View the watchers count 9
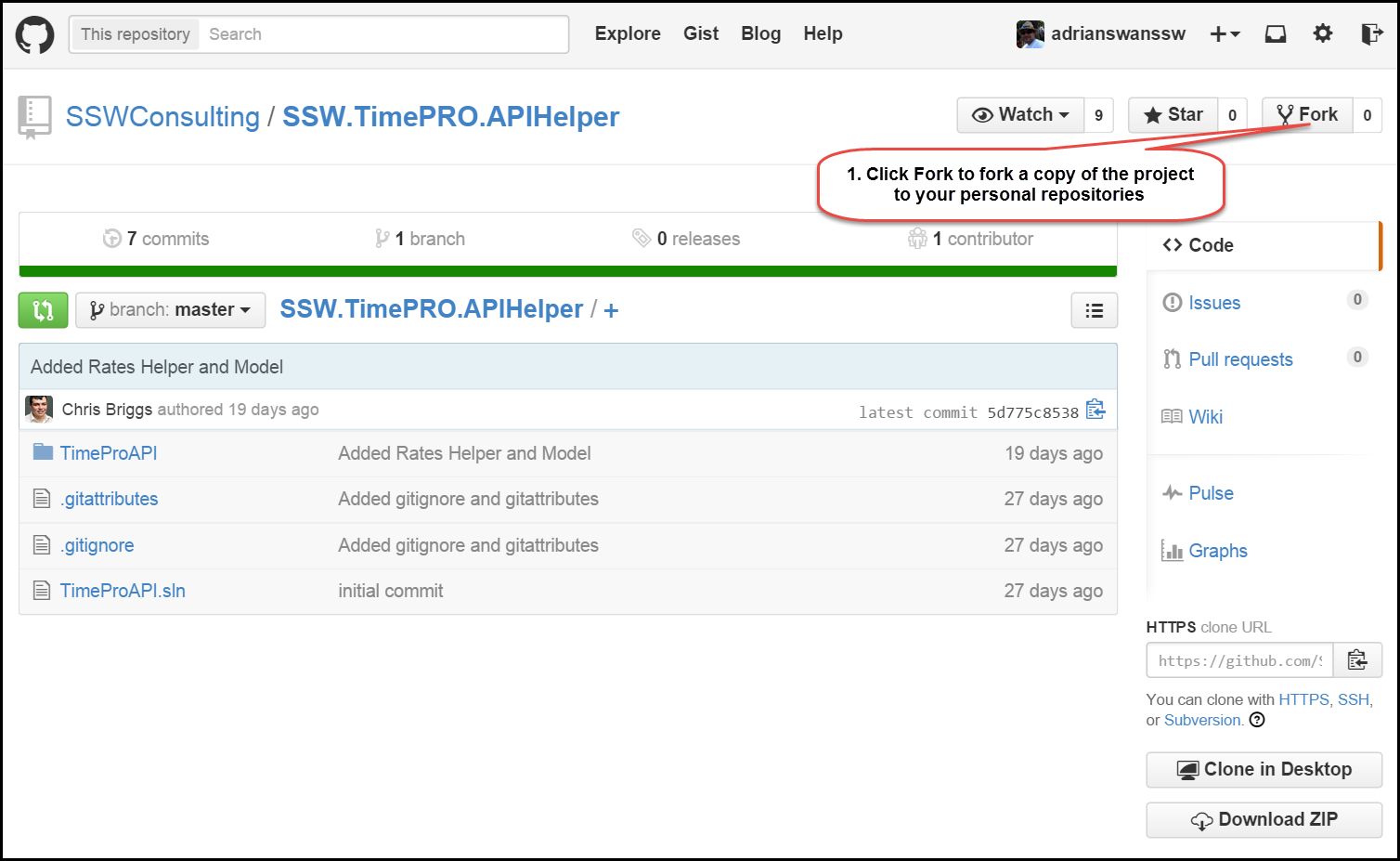The height and width of the screenshot is (861, 1400). 1098,115
